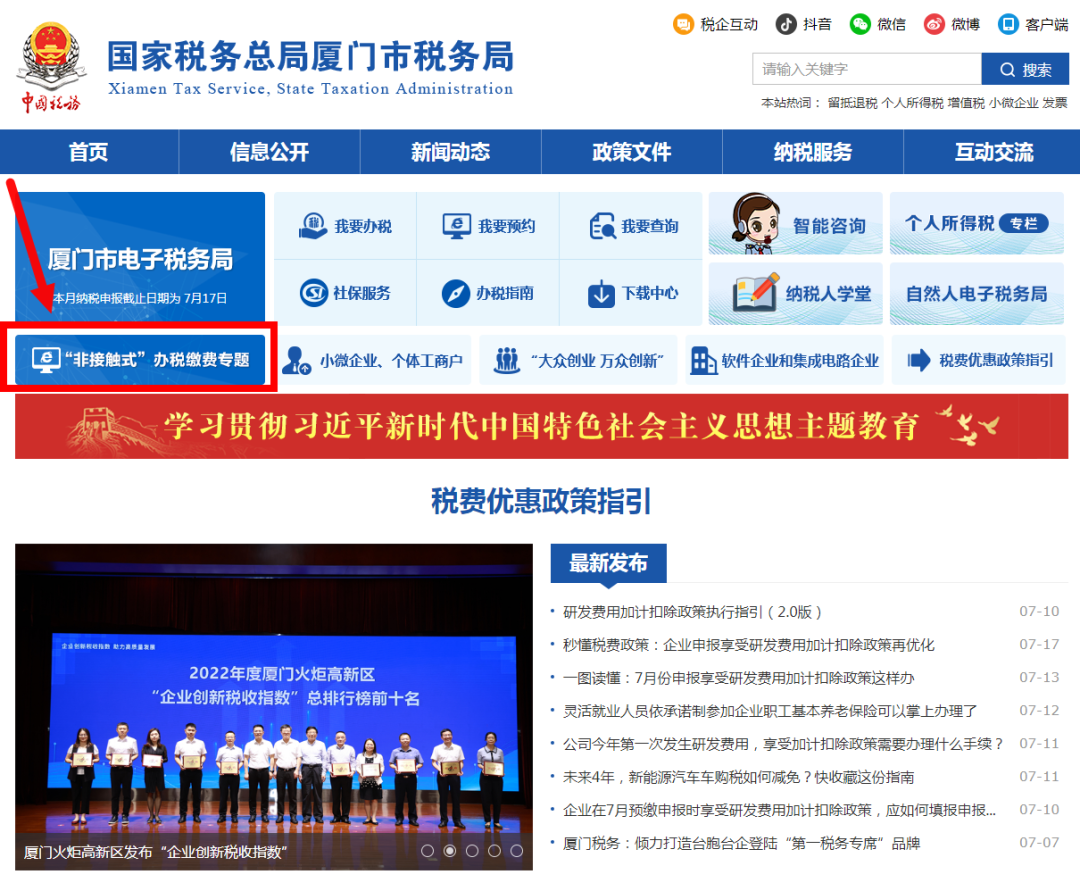Image resolution: width=1080 pixels, height=891 pixels.
Task: Click the 办税指南 compass icon
Action: tap(455, 293)
